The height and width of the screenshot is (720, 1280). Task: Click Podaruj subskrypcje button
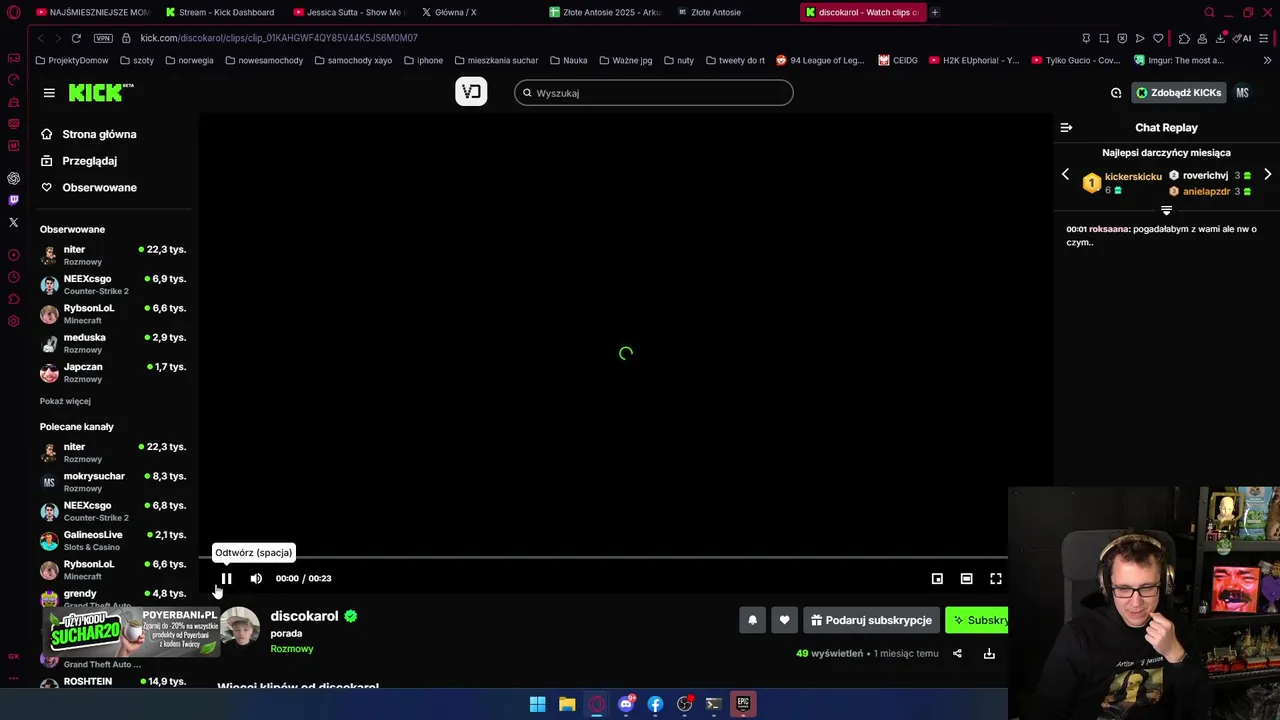point(871,620)
